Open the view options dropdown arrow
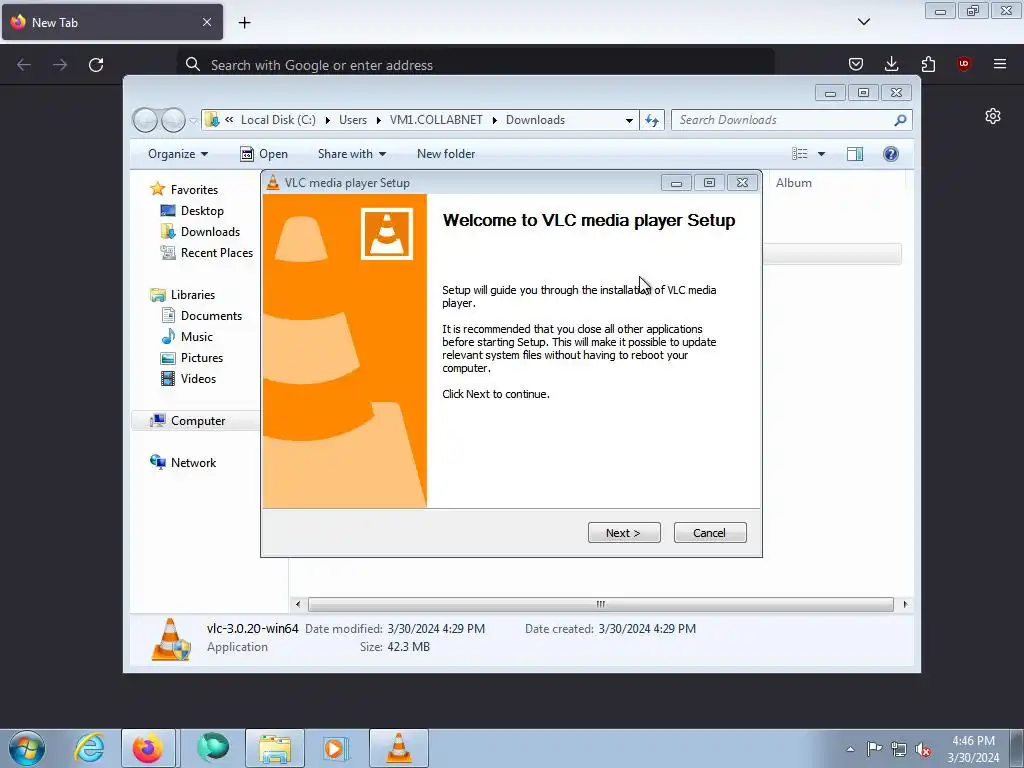 [x=822, y=154]
